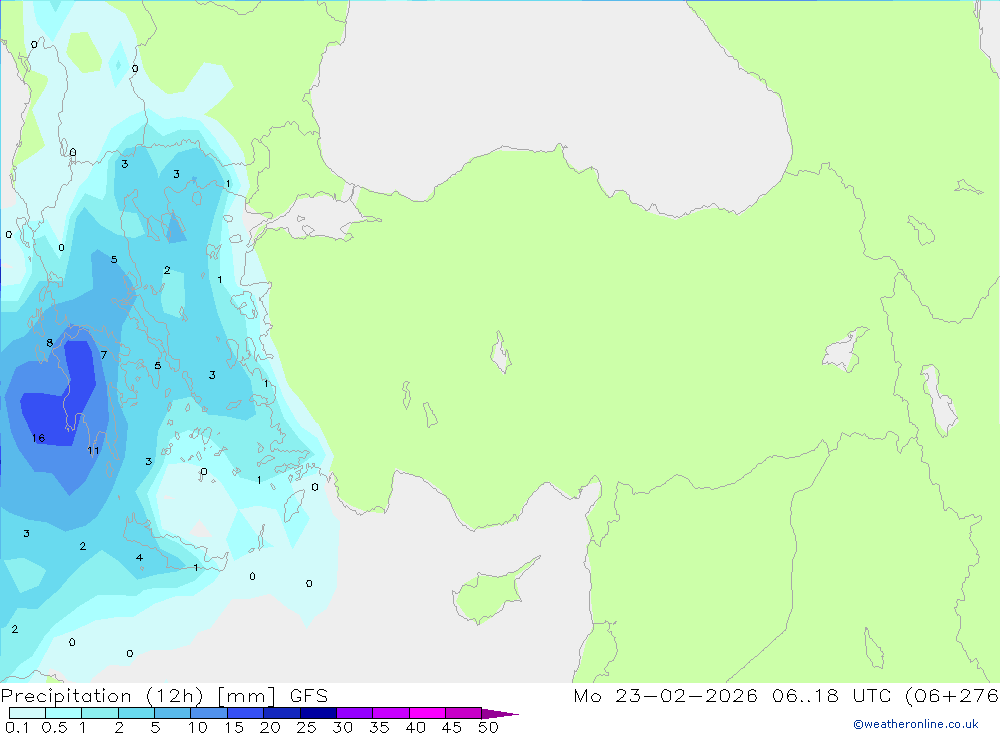This screenshot has height=733, width=1000.
Task: Click the 5–10 mm legend swatch
Action: [172, 713]
